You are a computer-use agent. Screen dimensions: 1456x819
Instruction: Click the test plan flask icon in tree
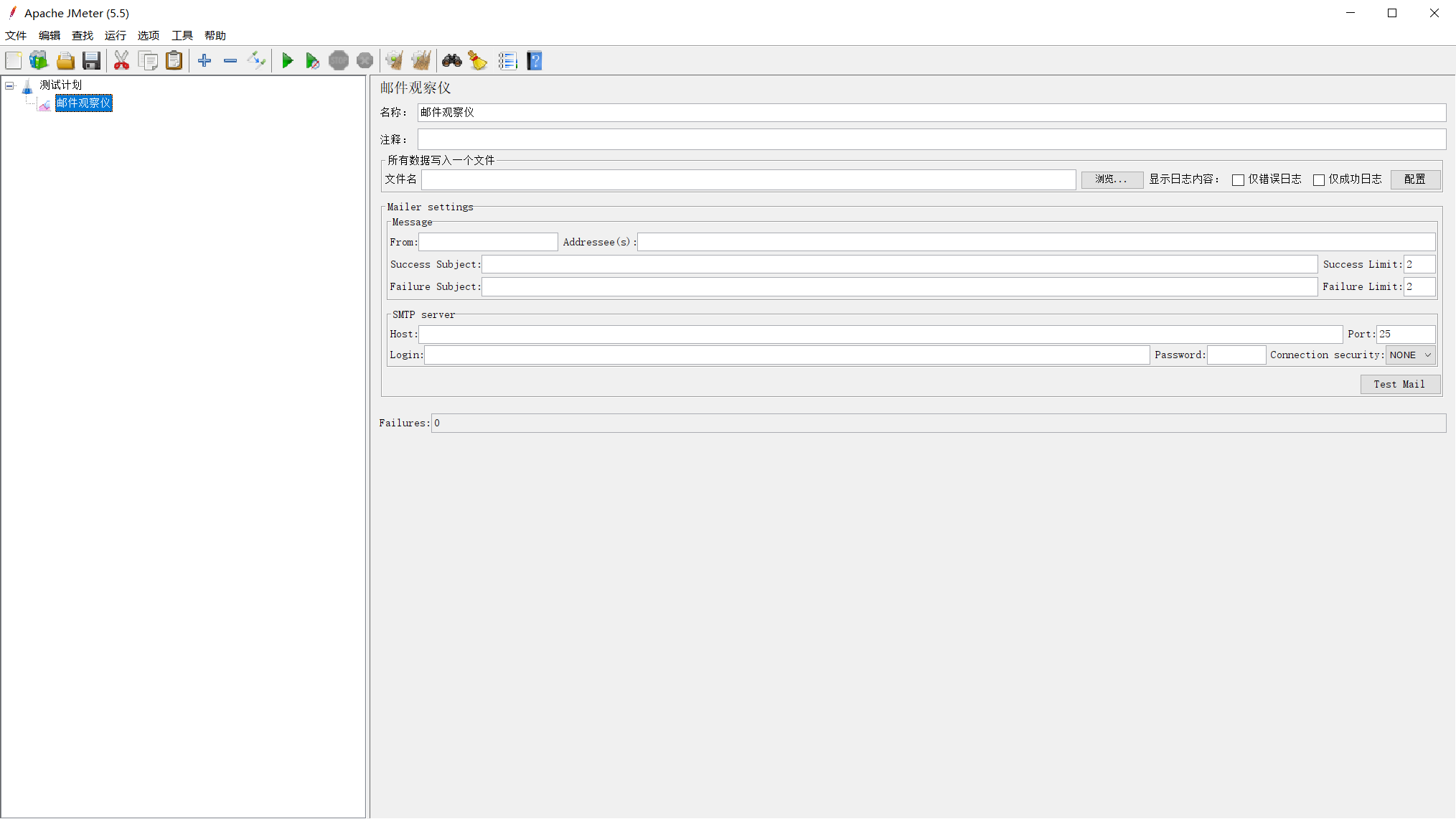click(27, 86)
